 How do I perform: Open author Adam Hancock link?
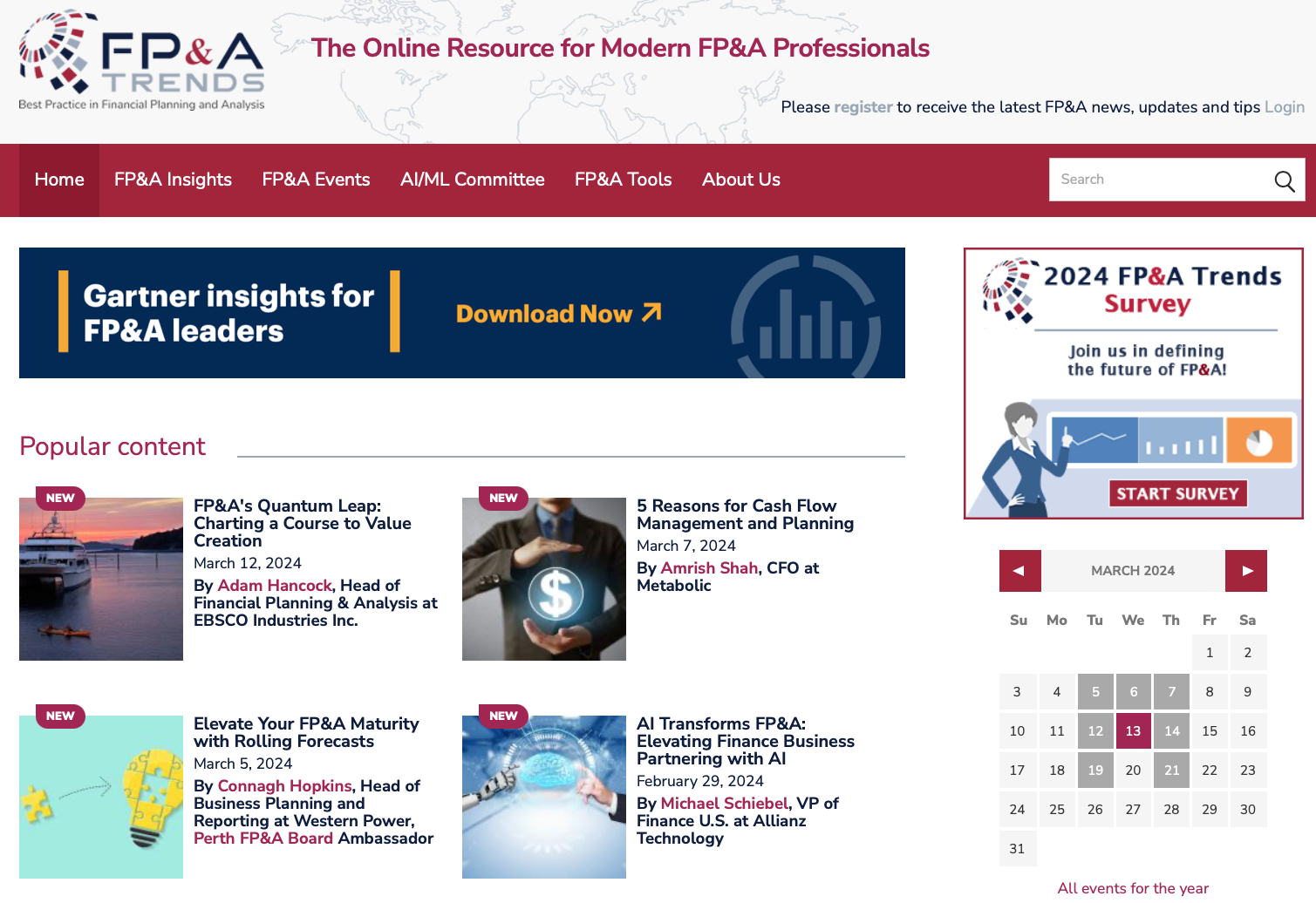(x=275, y=586)
